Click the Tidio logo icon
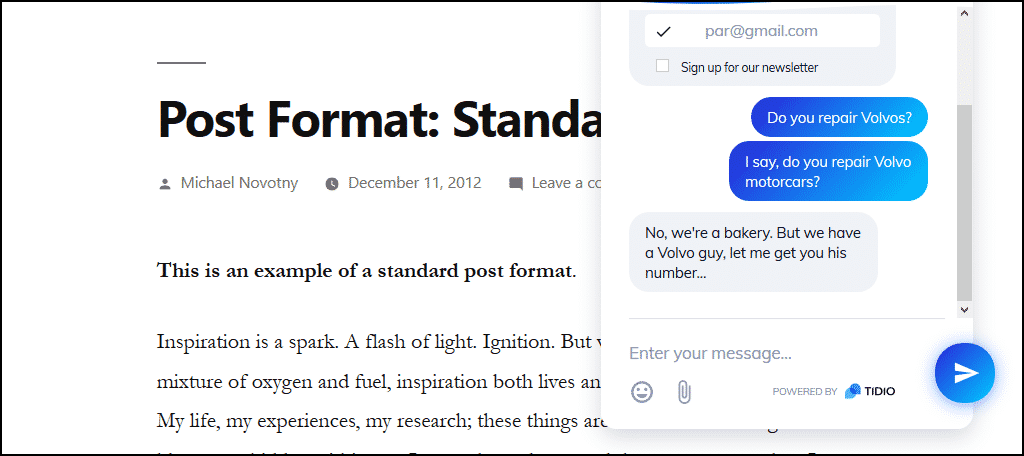Image resolution: width=1024 pixels, height=456 pixels. click(852, 391)
